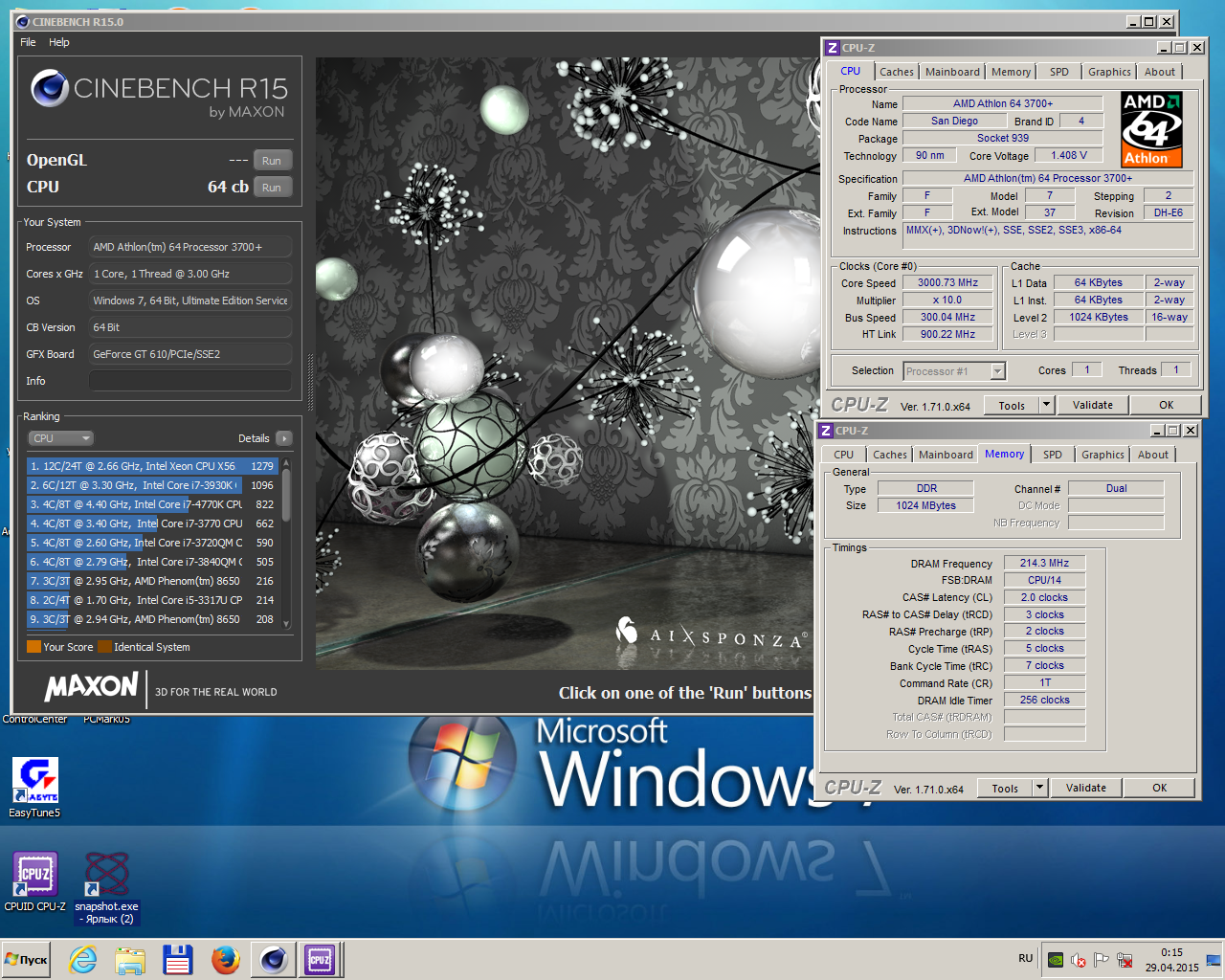Open the File menu in Cinebench

28,42
